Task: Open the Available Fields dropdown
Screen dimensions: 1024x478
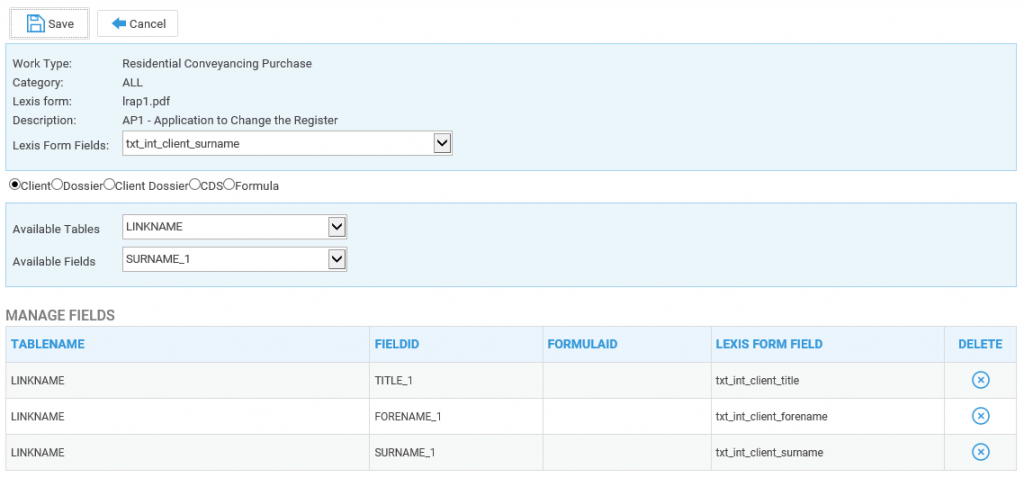Action: point(234,259)
